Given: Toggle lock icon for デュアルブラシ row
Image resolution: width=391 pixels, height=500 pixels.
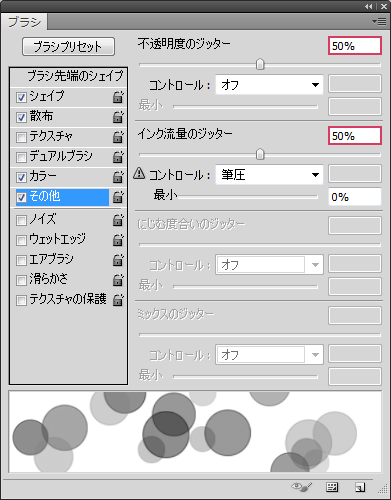Looking at the screenshot, I should [118, 157].
